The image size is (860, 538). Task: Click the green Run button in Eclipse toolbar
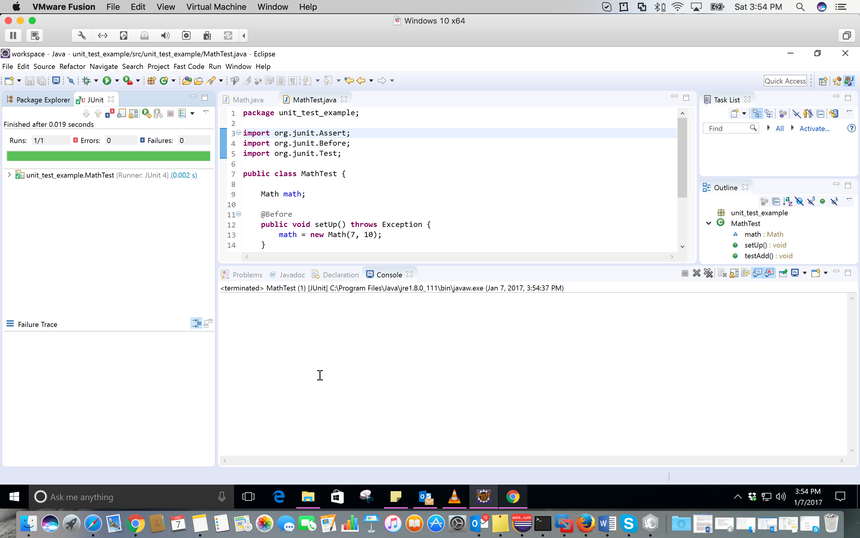(x=106, y=81)
